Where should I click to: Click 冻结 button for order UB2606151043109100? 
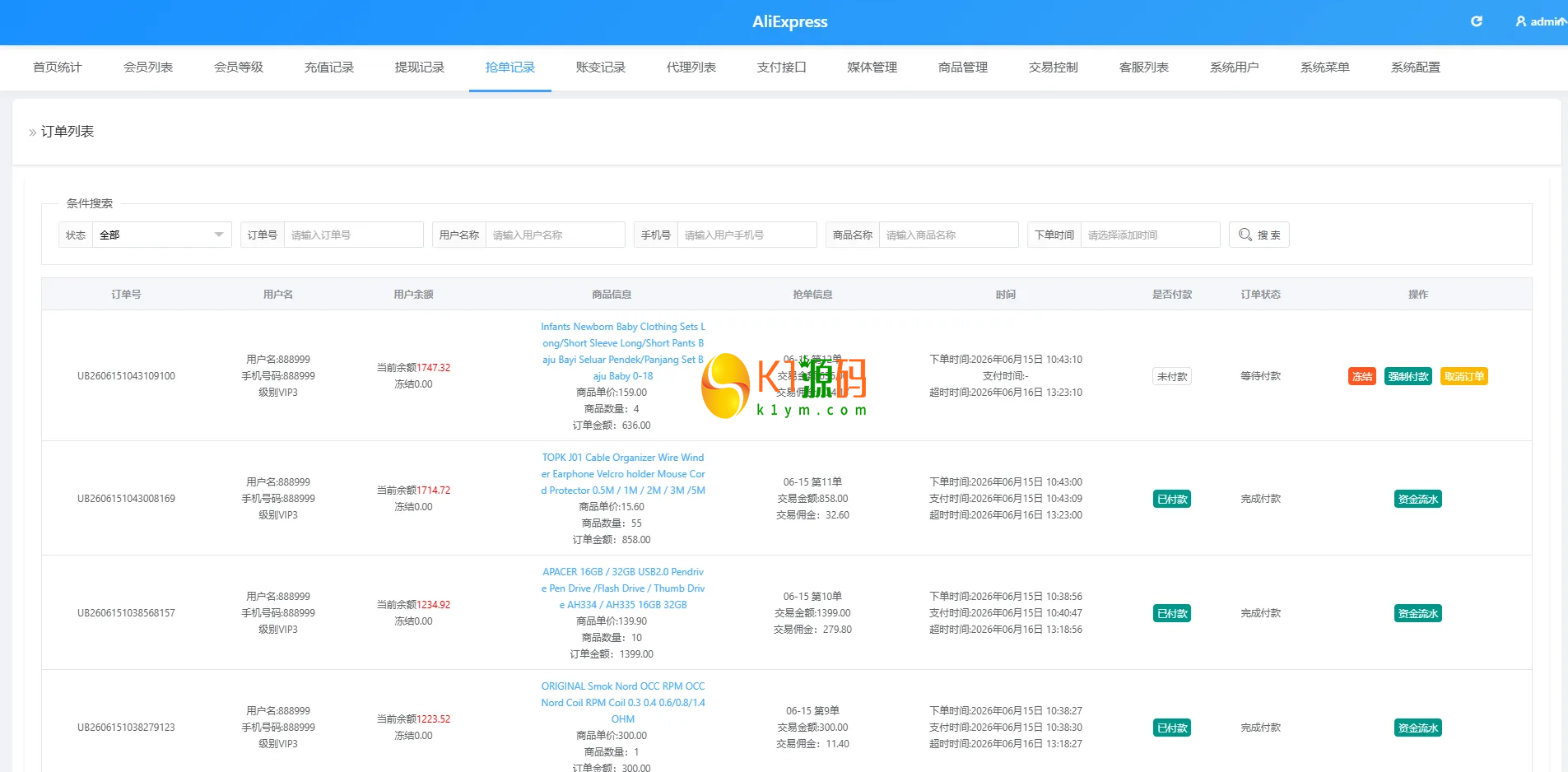click(1362, 376)
